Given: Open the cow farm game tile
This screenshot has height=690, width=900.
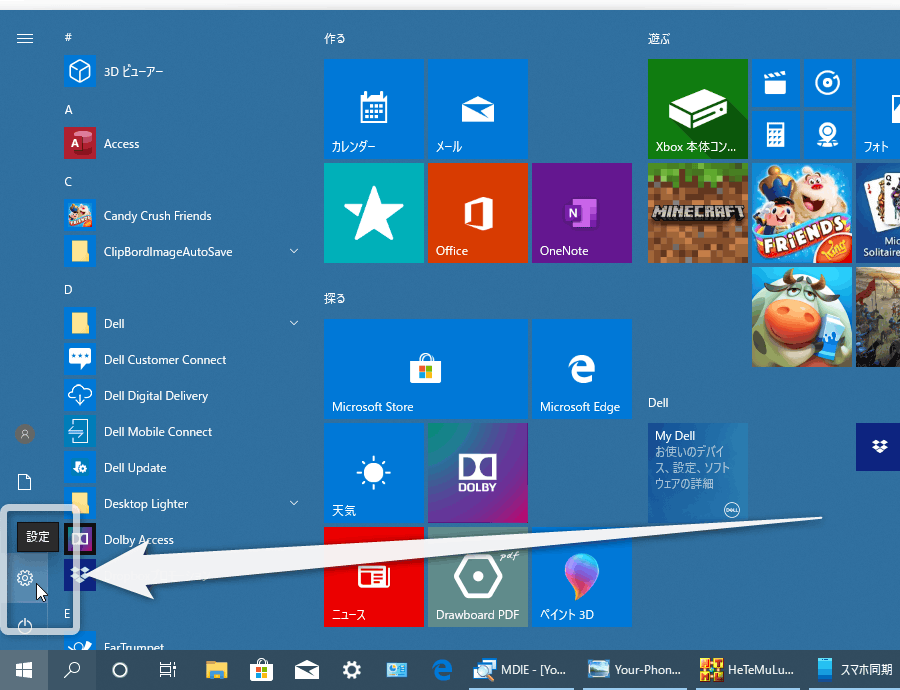Looking at the screenshot, I should click(802, 317).
